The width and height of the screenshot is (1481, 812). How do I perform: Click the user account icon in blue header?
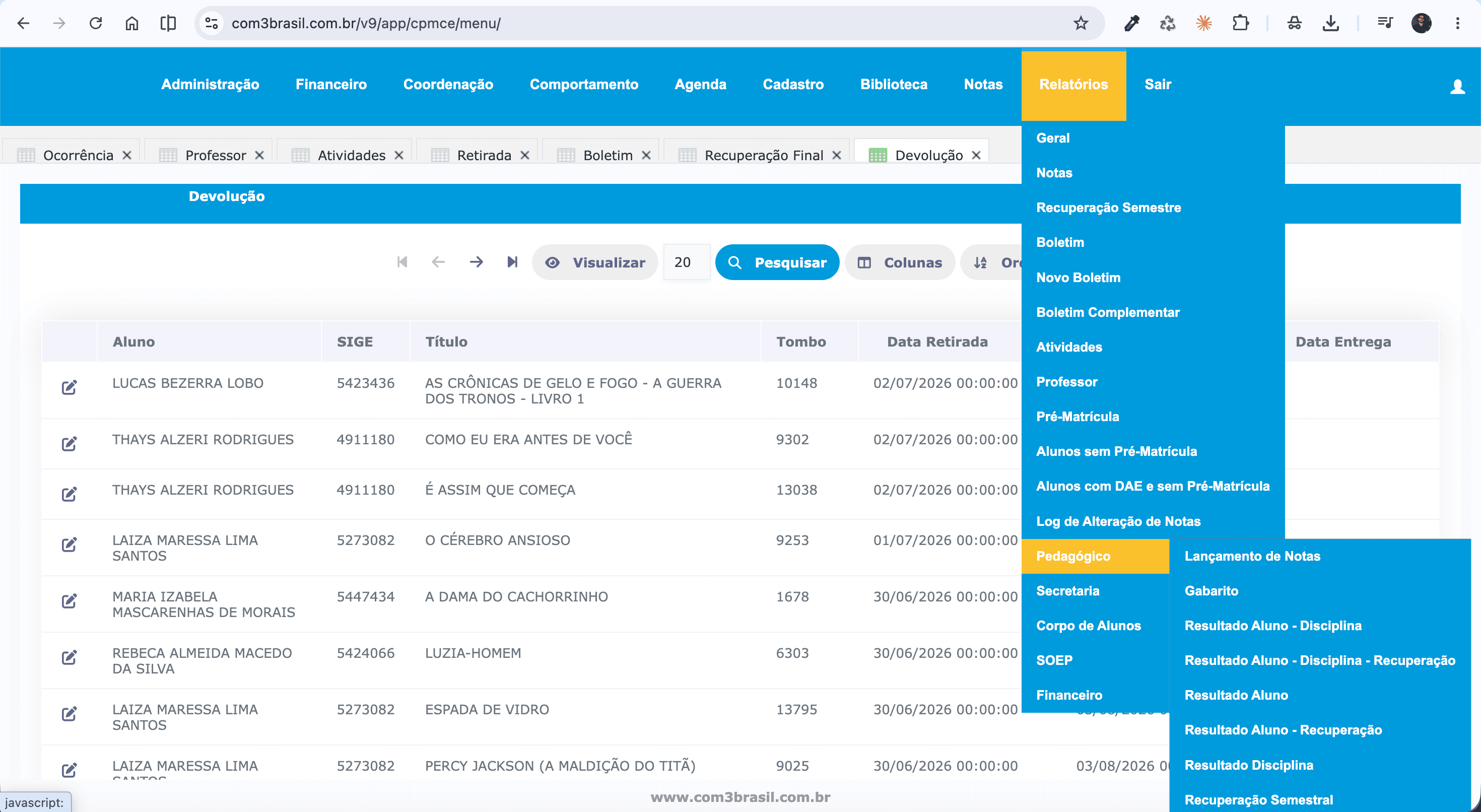1457,86
